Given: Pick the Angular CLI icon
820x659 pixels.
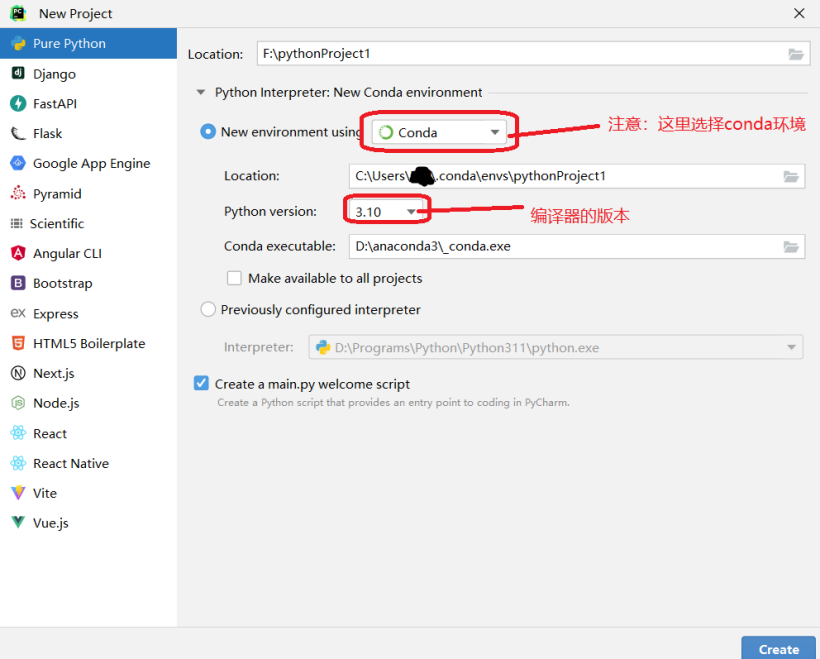Looking at the screenshot, I should 17,254.
